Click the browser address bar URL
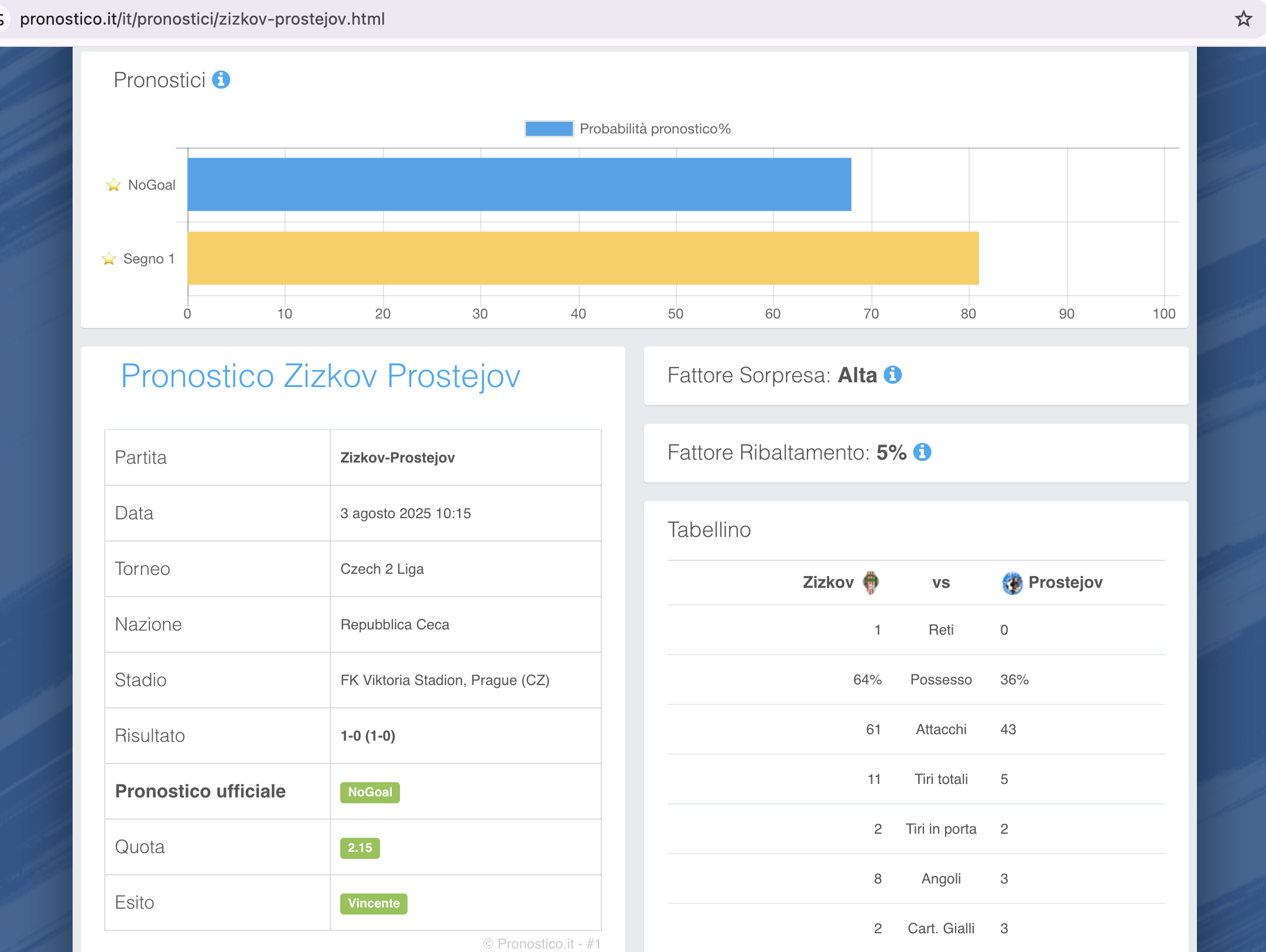This screenshot has width=1266, height=952. click(x=203, y=19)
